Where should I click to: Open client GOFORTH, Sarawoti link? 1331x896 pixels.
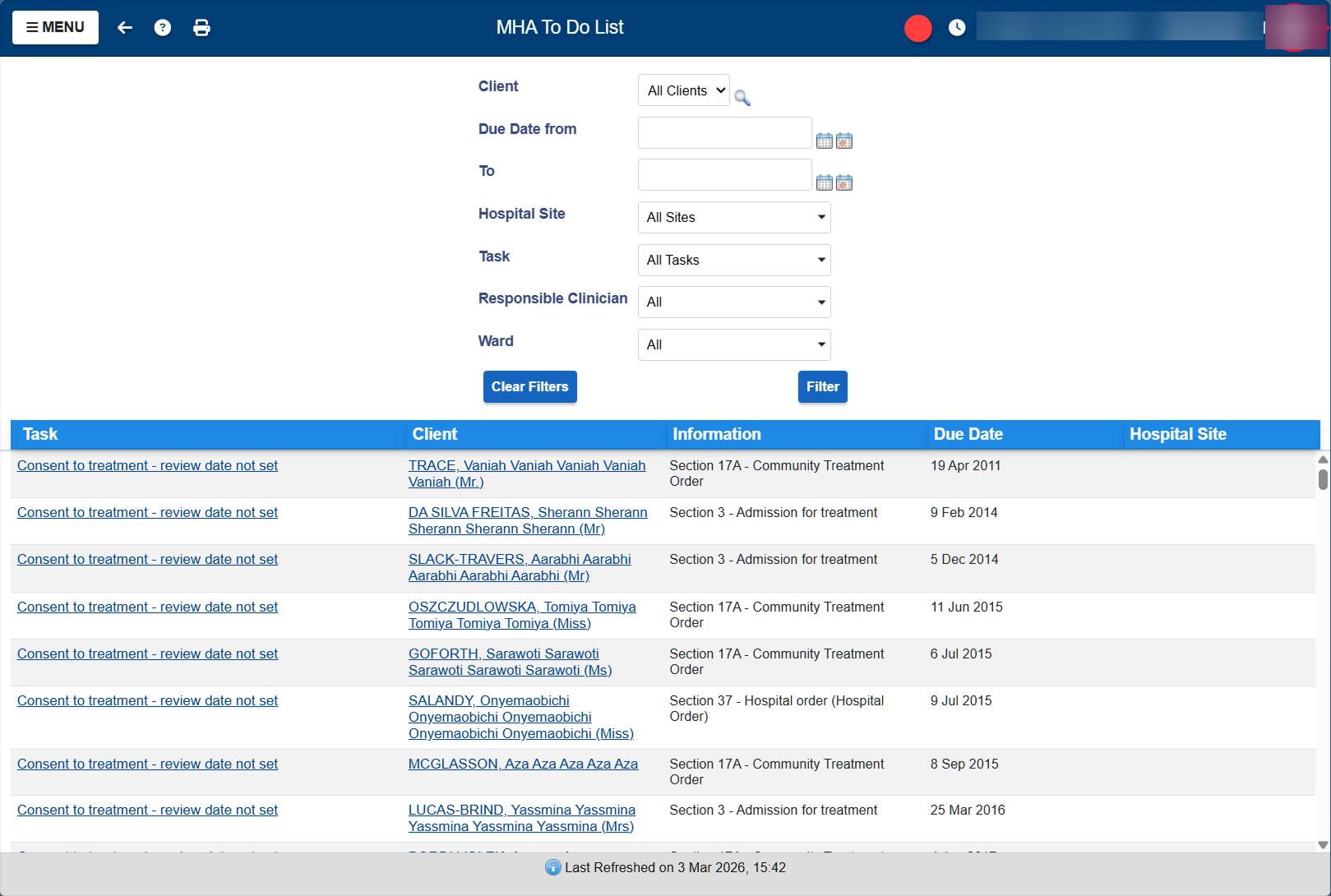[x=510, y=662]
